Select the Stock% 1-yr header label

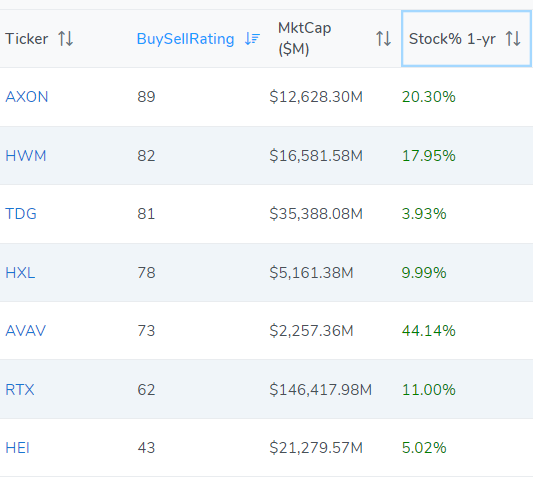pos(452,39)
